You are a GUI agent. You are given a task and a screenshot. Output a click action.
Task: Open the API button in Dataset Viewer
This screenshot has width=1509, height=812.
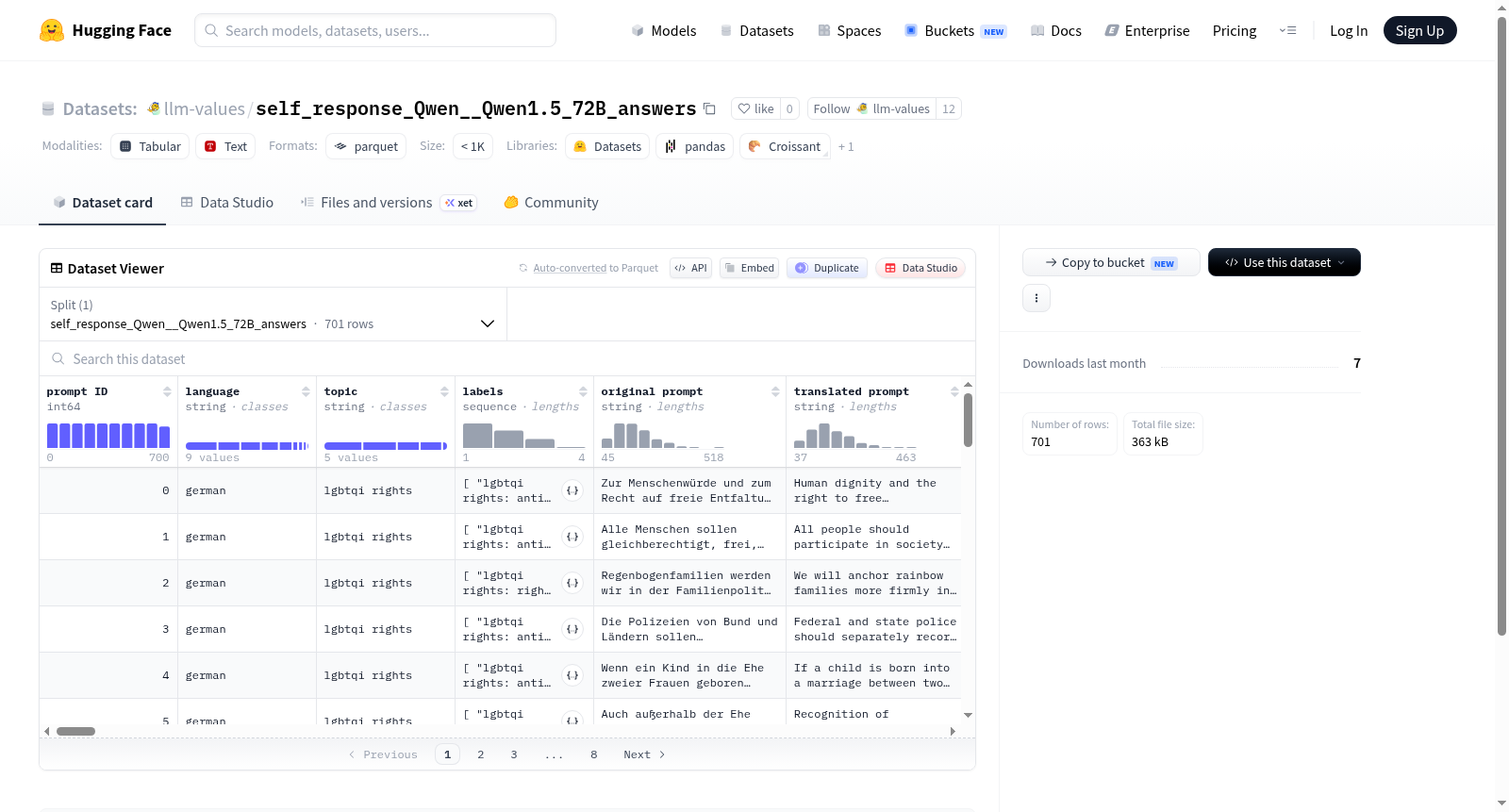[690, 268]
